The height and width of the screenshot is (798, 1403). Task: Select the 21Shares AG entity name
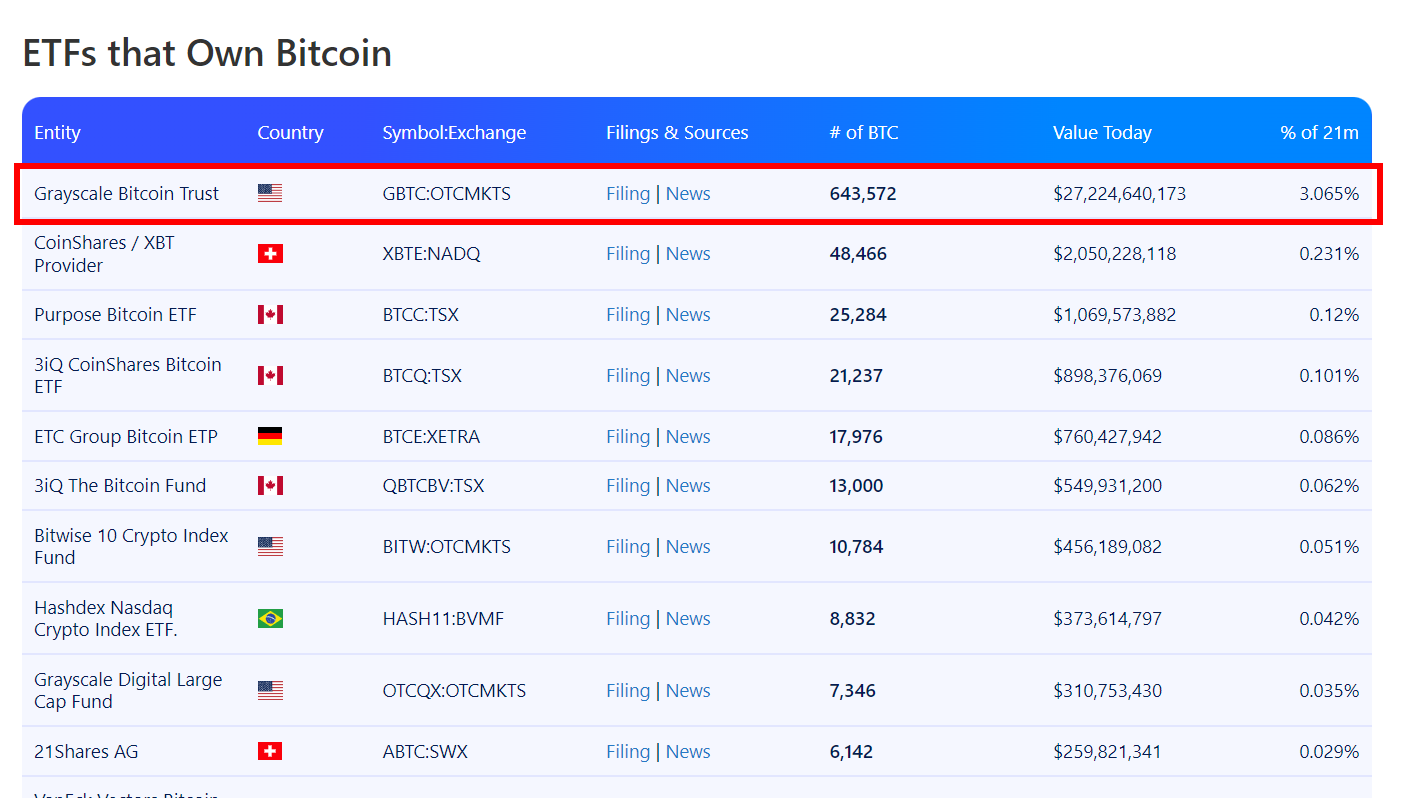coord(85,752)
